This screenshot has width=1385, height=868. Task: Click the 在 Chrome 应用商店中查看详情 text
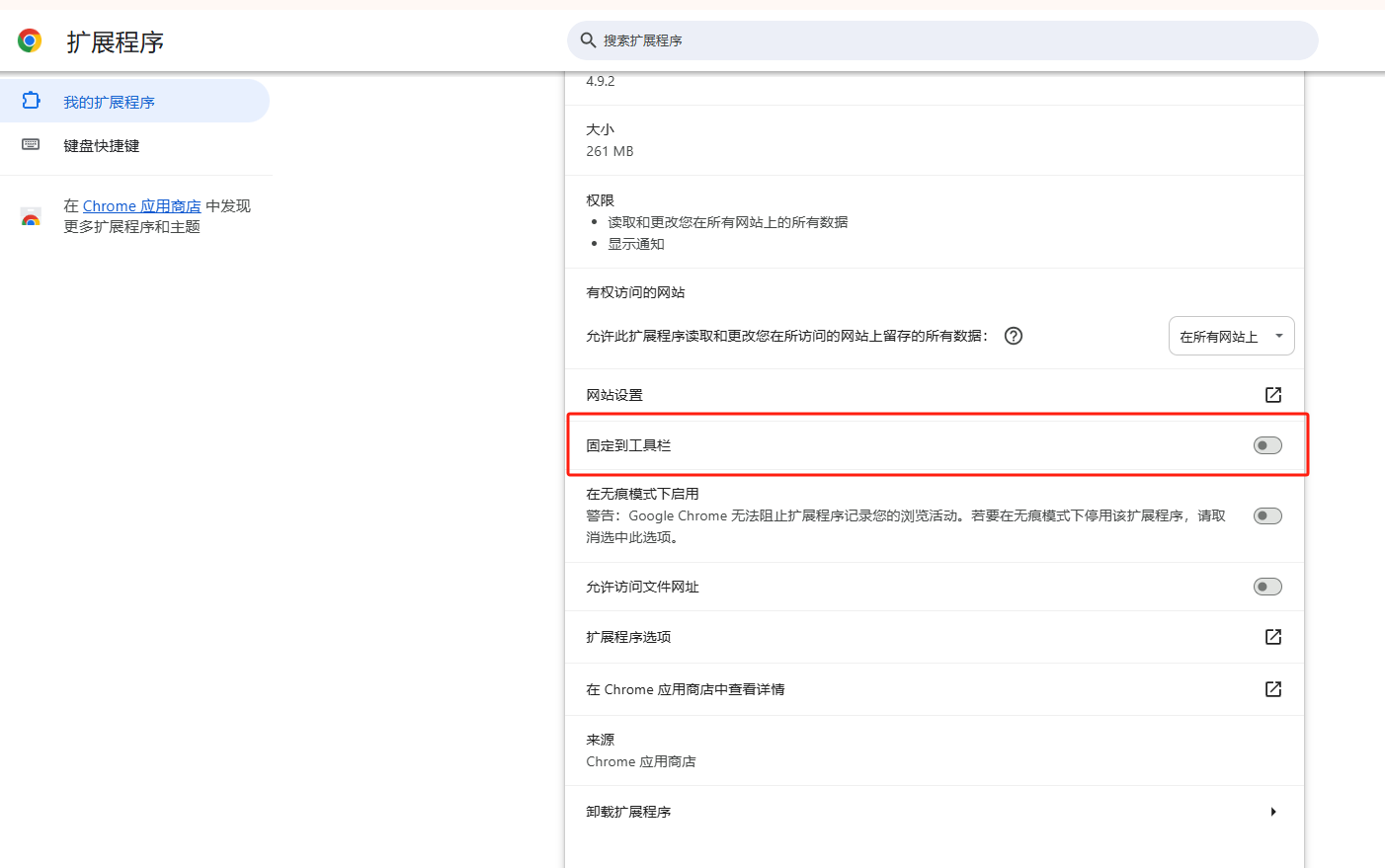(686, 689)
